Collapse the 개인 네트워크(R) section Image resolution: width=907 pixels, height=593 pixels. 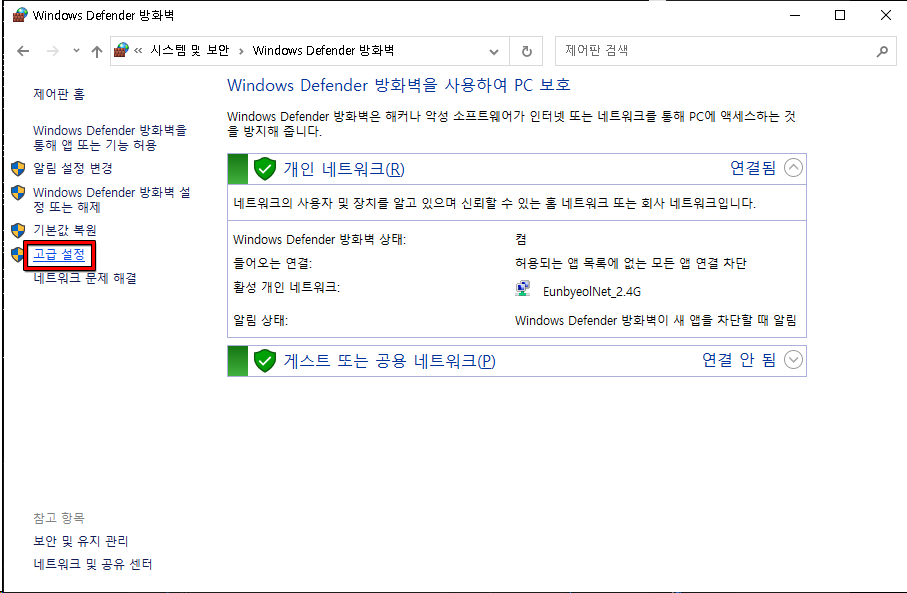tap(793, 168)
